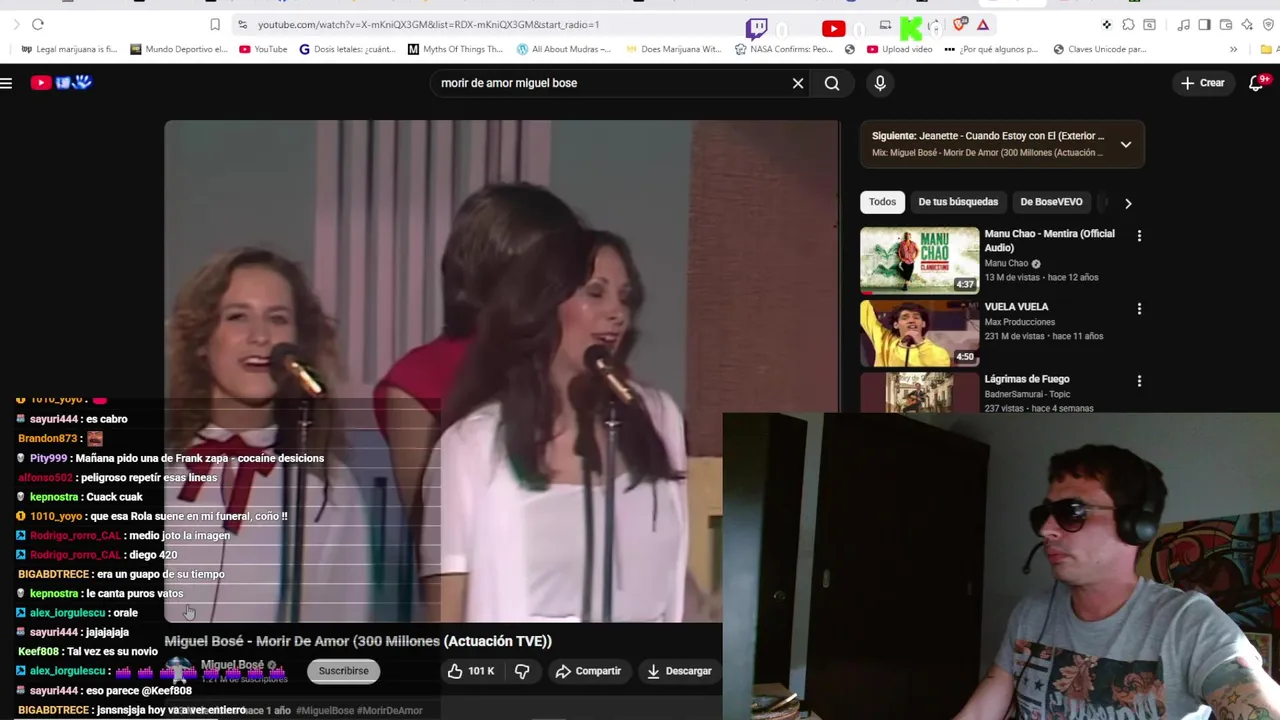Click 'Siguiente: Jeanette - Cuando Estoy con El'

coord(988,136)
